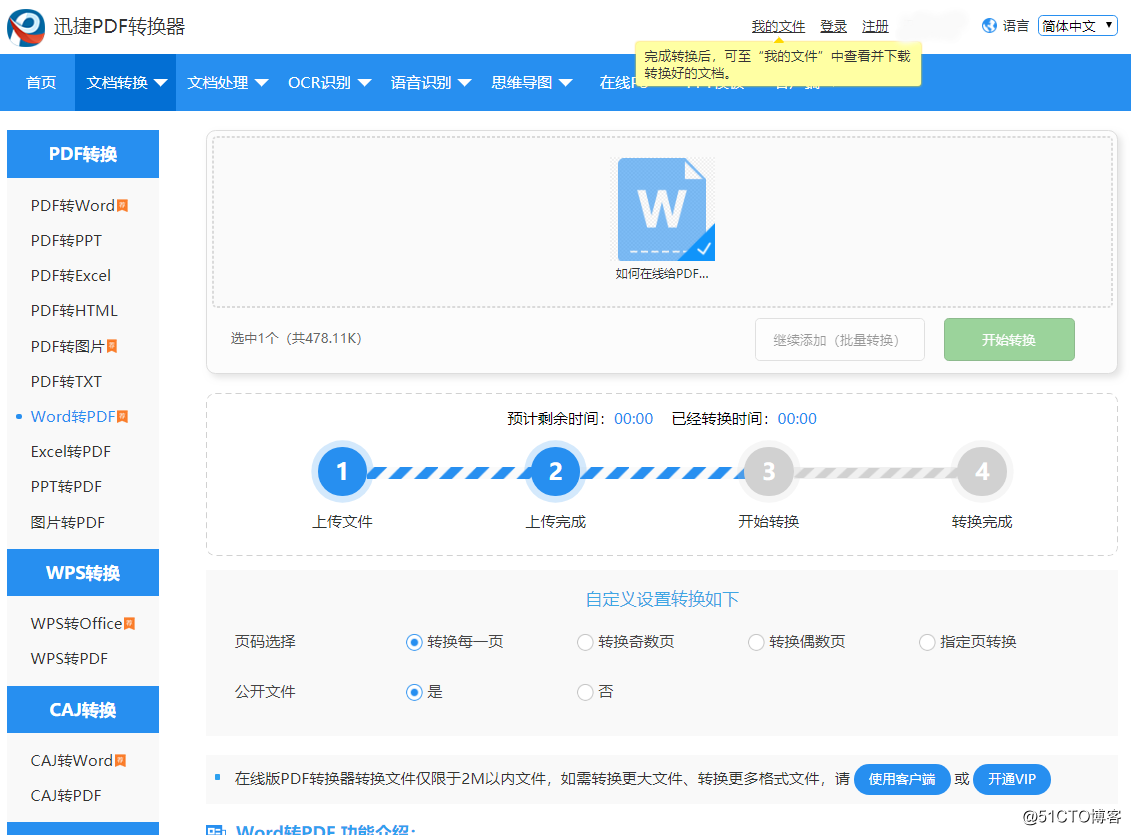The height and width of the screenshot is (835, 1131).
Task: Click the 开通VIP button
Action: (x=1011, y=779)
